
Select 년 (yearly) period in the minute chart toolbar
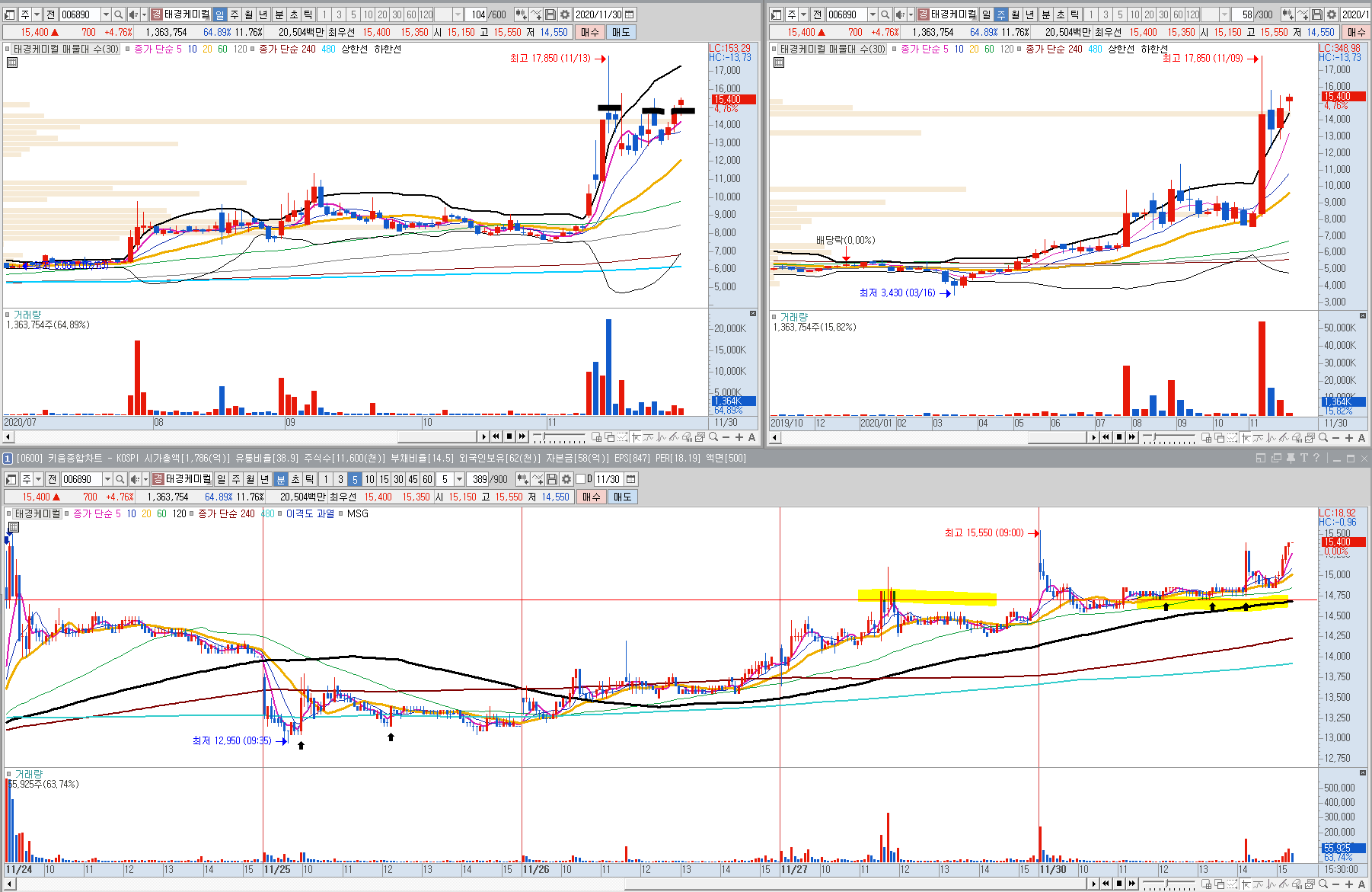coord(265,479)
